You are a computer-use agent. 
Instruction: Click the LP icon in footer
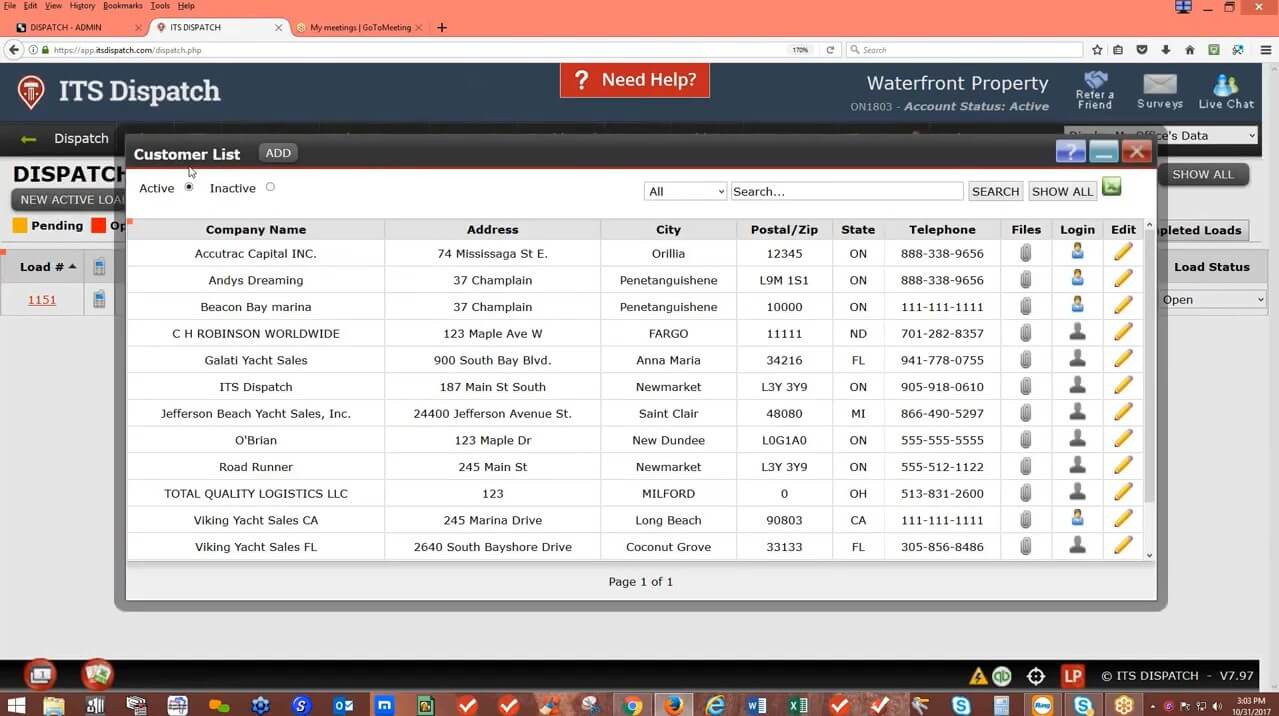pyautogui.click(x=1073, y=676)
